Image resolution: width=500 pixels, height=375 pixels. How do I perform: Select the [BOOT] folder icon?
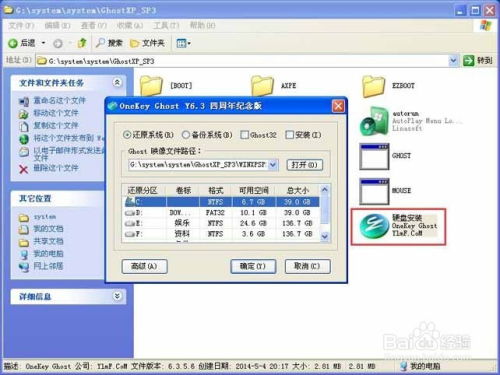click(151, 86)
